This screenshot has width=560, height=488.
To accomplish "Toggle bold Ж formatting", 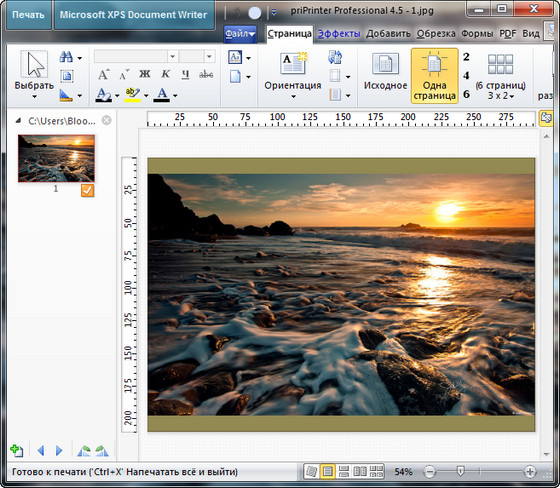I will coord(145,74).
